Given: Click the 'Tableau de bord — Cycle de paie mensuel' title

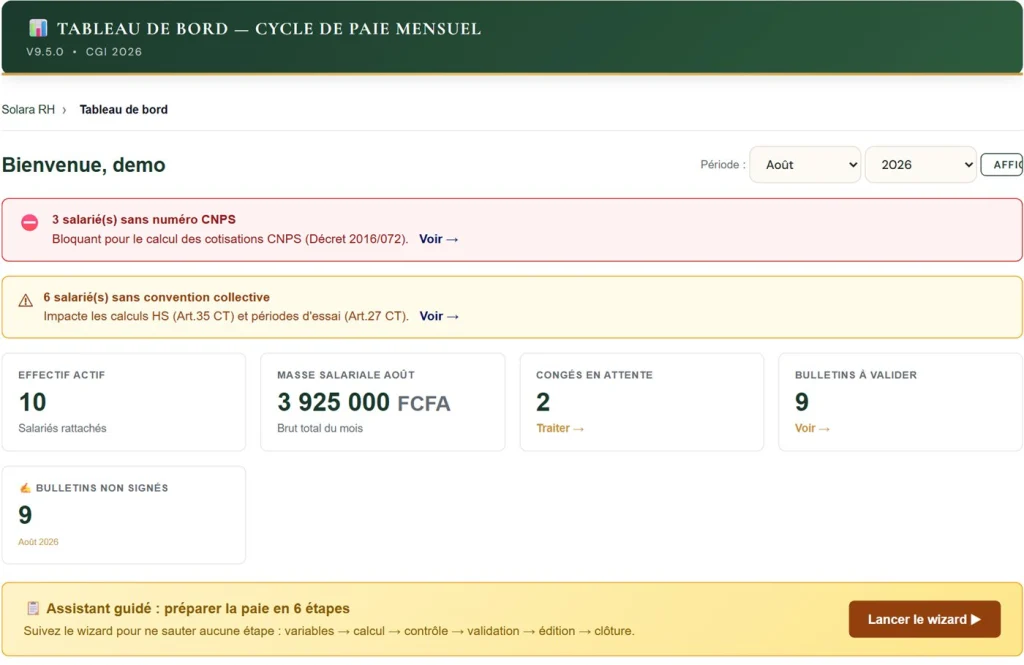Looking at the screenshot, I should (269, 29).
